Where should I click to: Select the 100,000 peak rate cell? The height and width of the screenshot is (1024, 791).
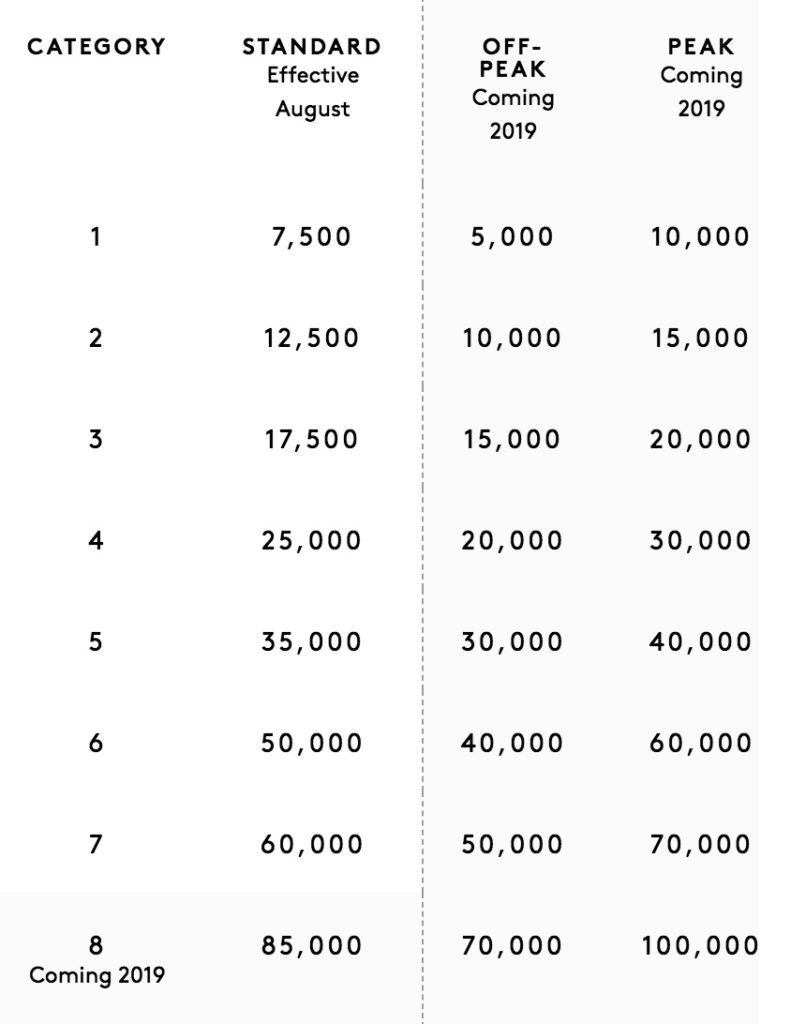699,945
